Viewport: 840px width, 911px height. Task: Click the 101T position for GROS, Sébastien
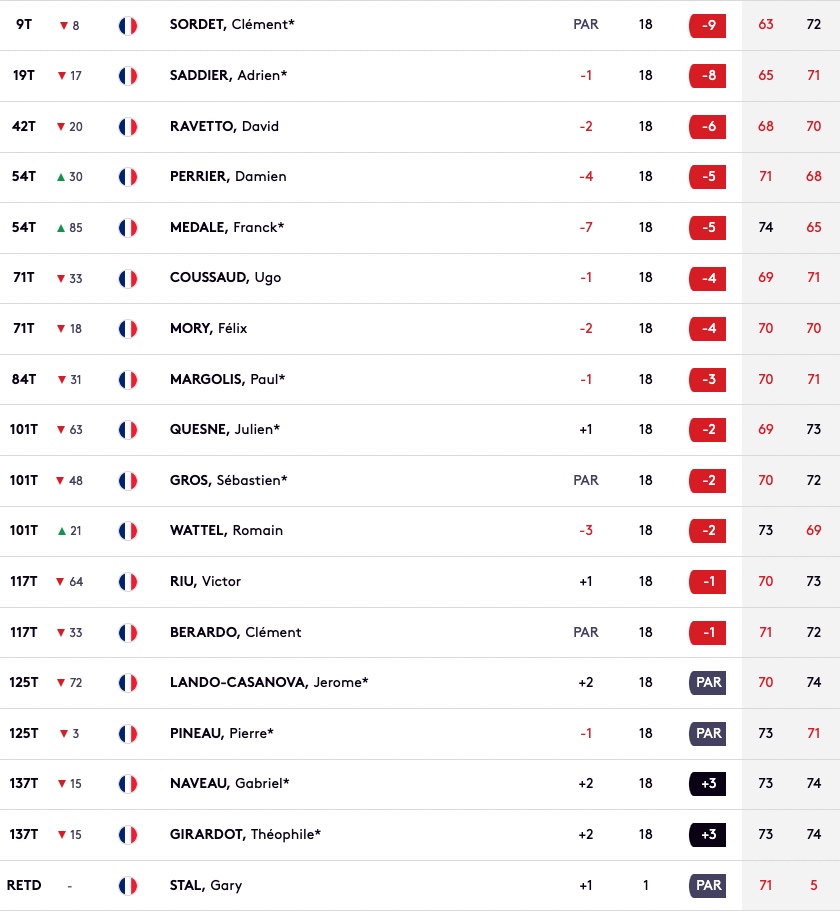click(x=23, y=481)
